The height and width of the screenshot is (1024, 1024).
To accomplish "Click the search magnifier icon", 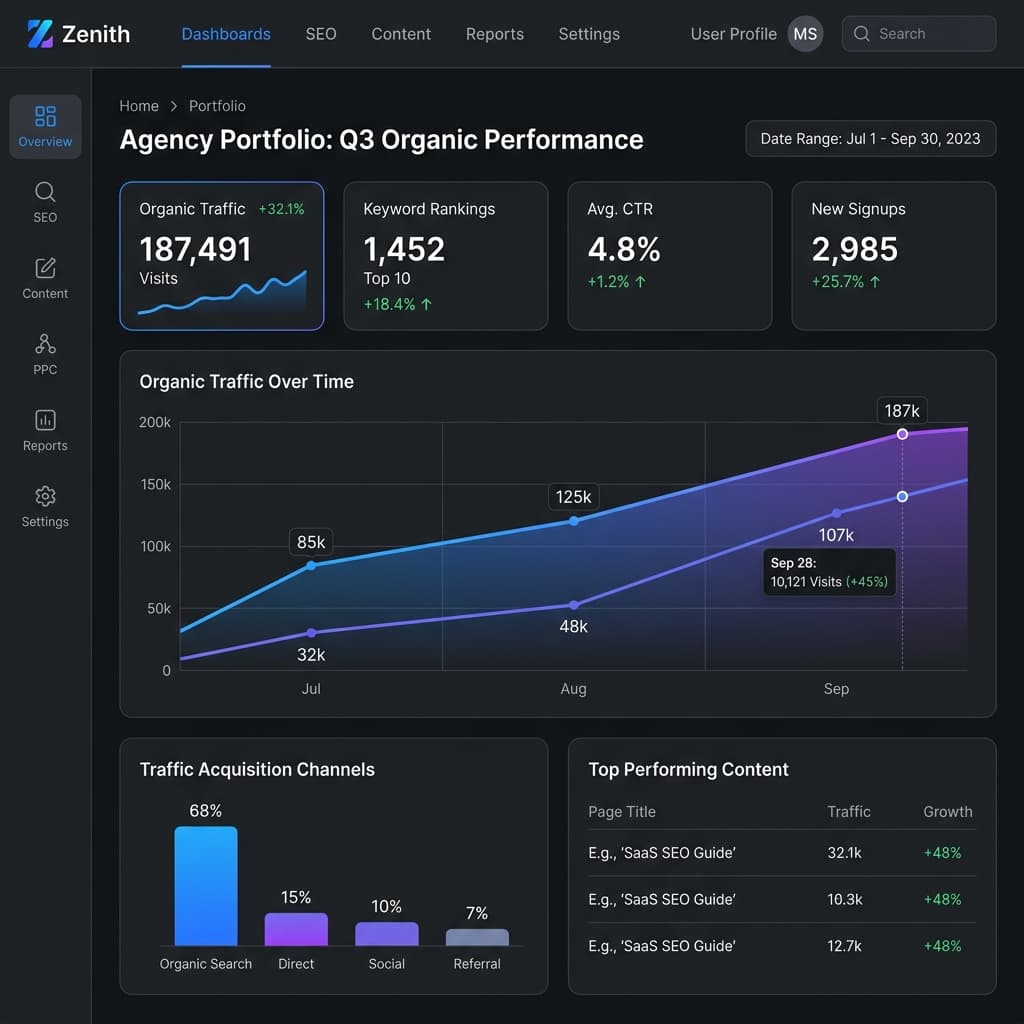I will pyautogui.click(x=861, y=33).
